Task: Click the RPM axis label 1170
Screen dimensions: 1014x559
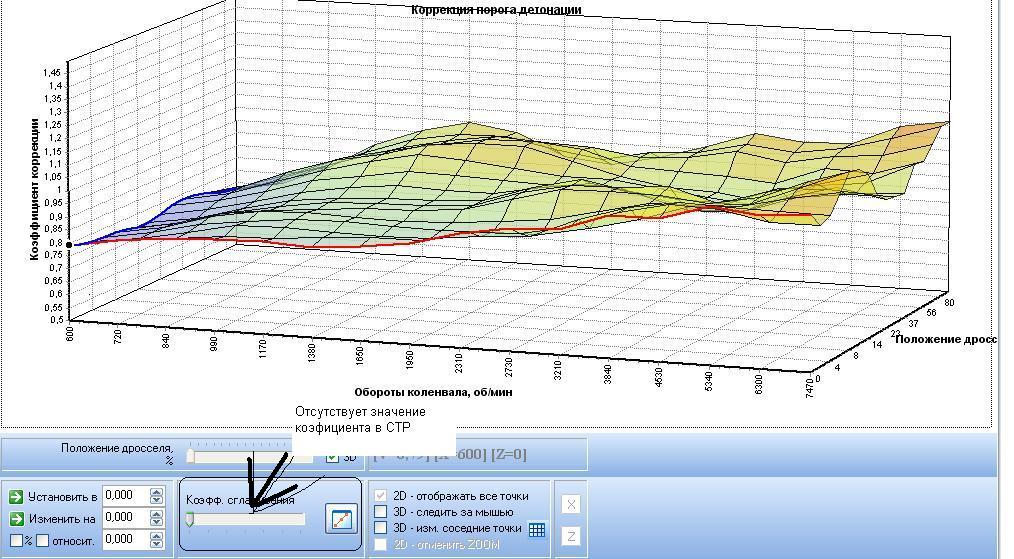Action: click(x=263, y=349)
